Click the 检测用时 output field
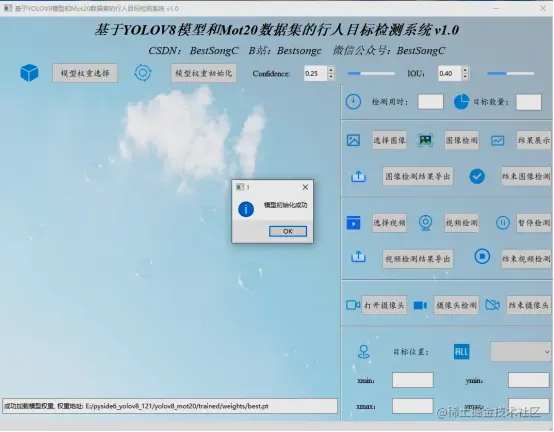The width and height of the screenshot is (554, 432). tap(430, 102)
